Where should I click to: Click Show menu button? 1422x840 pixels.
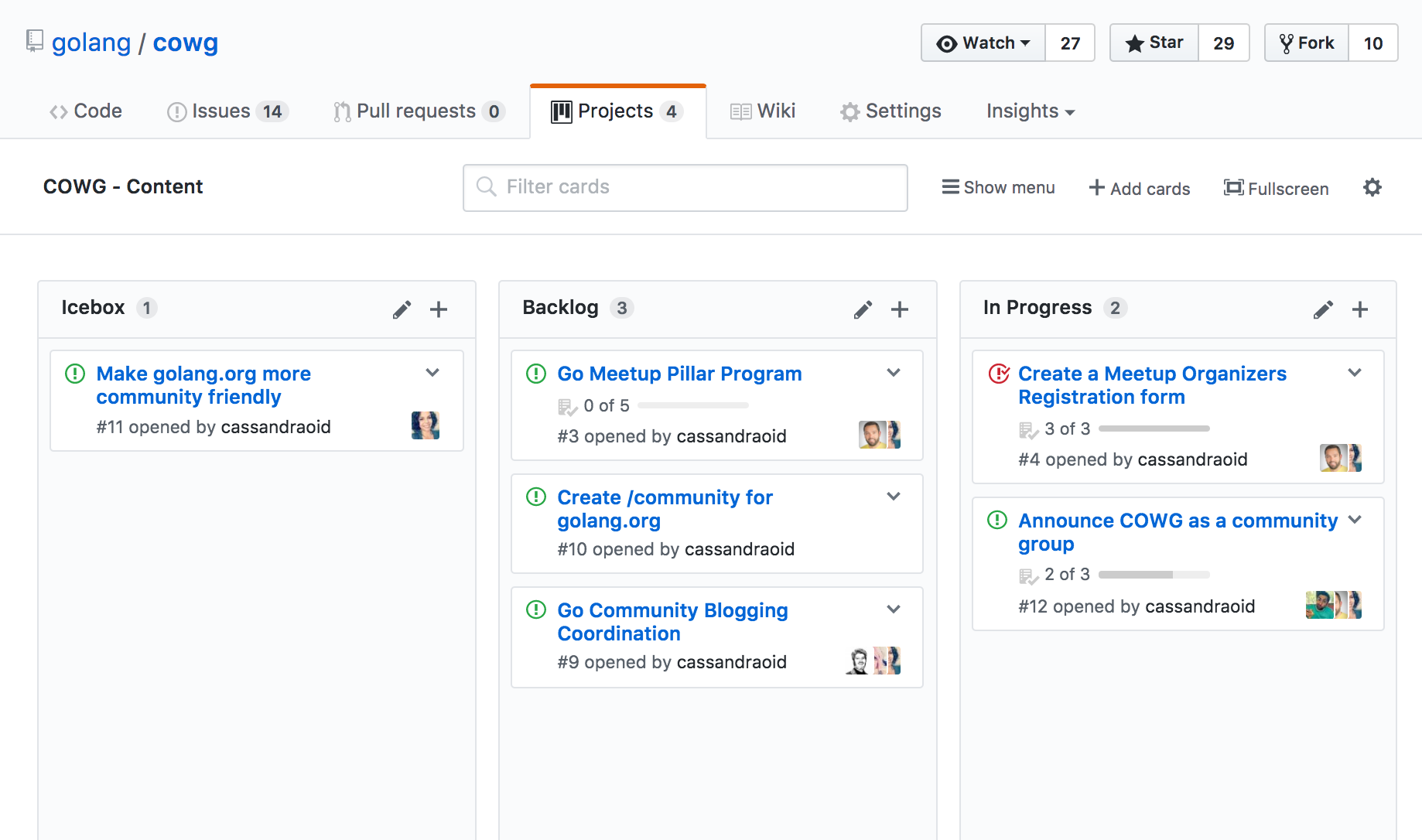click(998, 187)
